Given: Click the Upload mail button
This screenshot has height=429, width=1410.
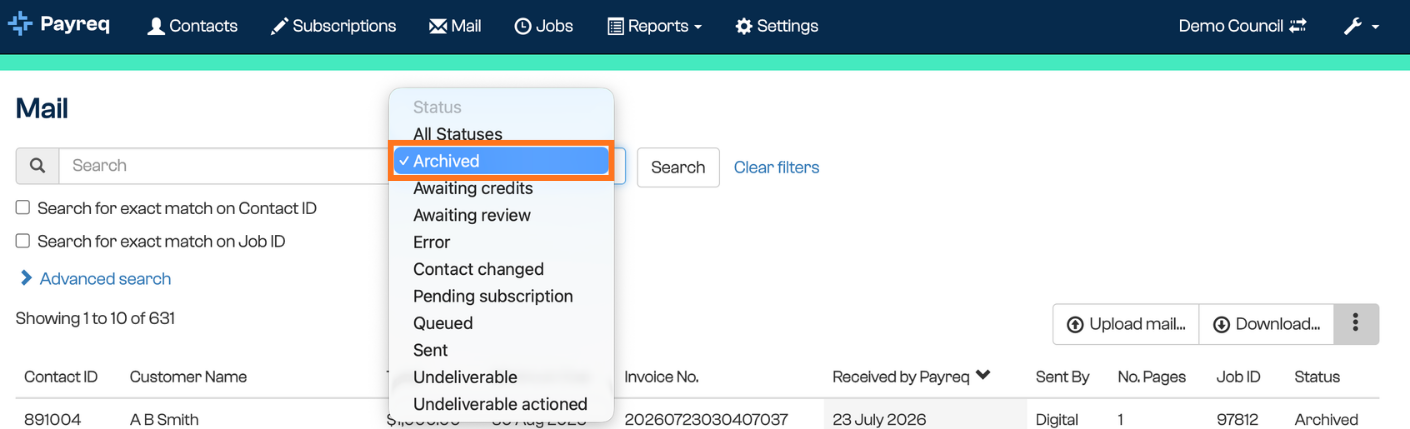Looking at the screenshot, I should [x=1126, y=324].
